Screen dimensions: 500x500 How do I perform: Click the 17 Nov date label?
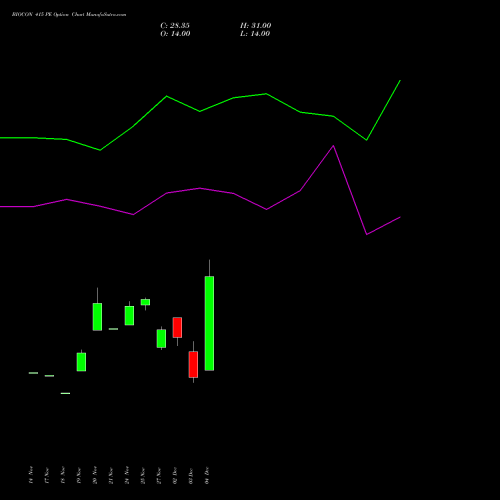pyautogui.click(x=47, y=475)
